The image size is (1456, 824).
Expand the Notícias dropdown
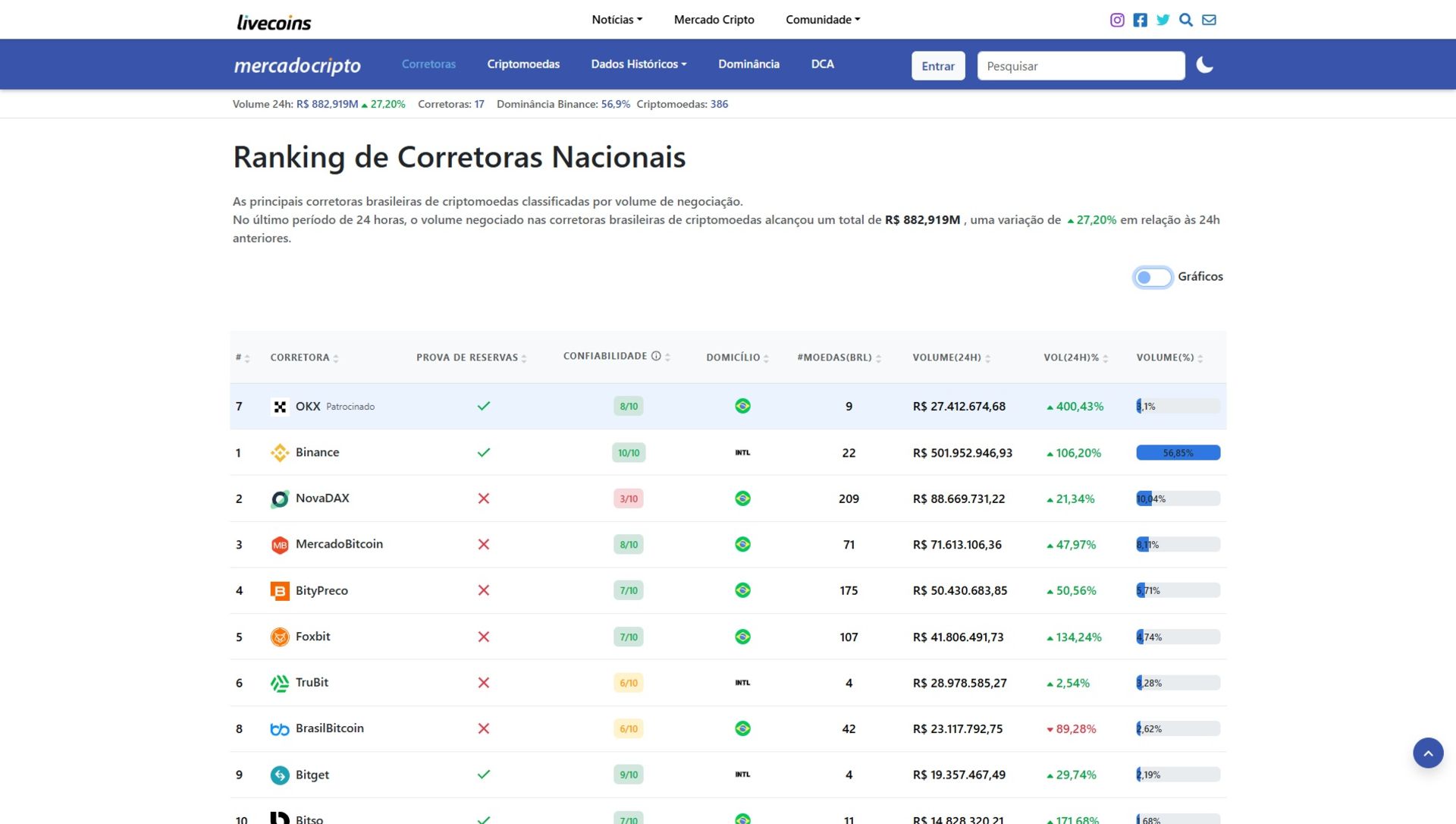(617, 19)
